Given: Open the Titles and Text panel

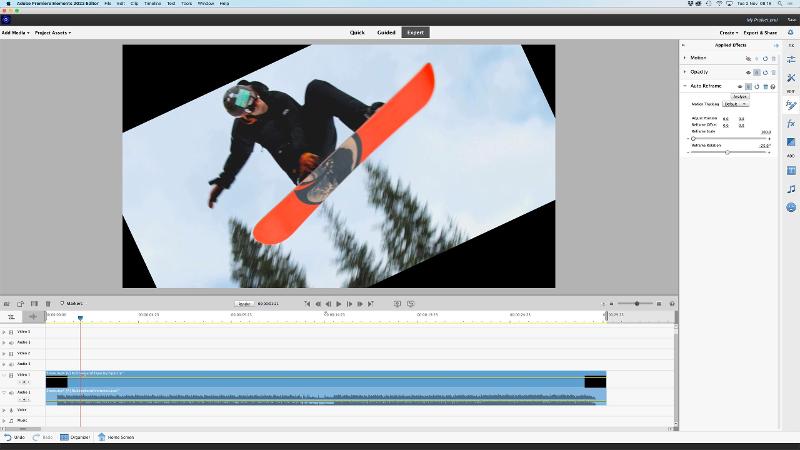Looking at the screenshot, I should coord(791,171).
